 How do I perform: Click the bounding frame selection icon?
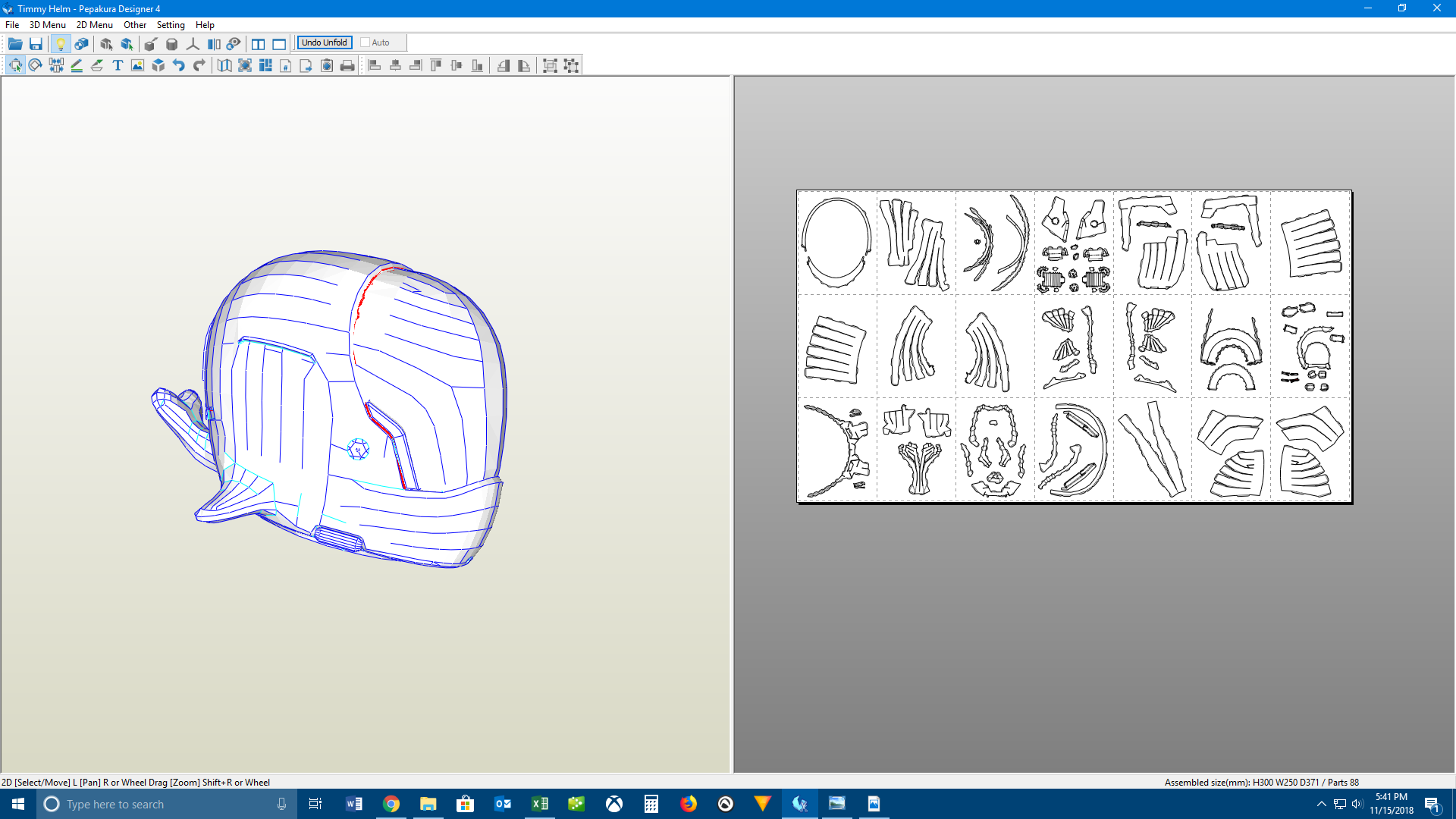(x=551, y=65)
